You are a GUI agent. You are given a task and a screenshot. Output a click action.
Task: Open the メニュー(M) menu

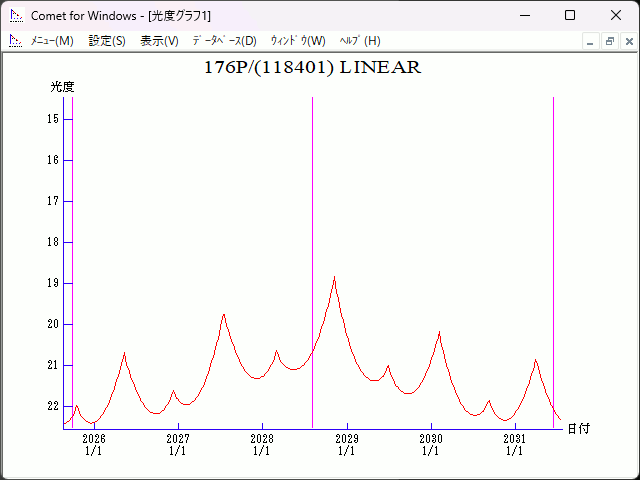pyautogui.click(x=52, y=41)
